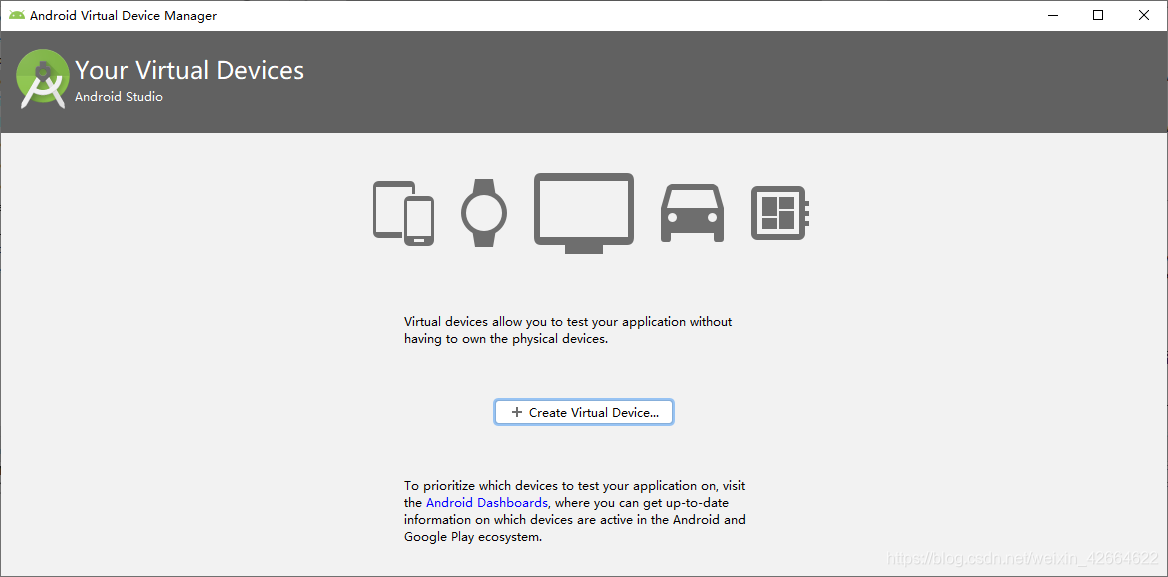
Task: Click the 'Android Studio' subtitle text
Action: point(118,97)
